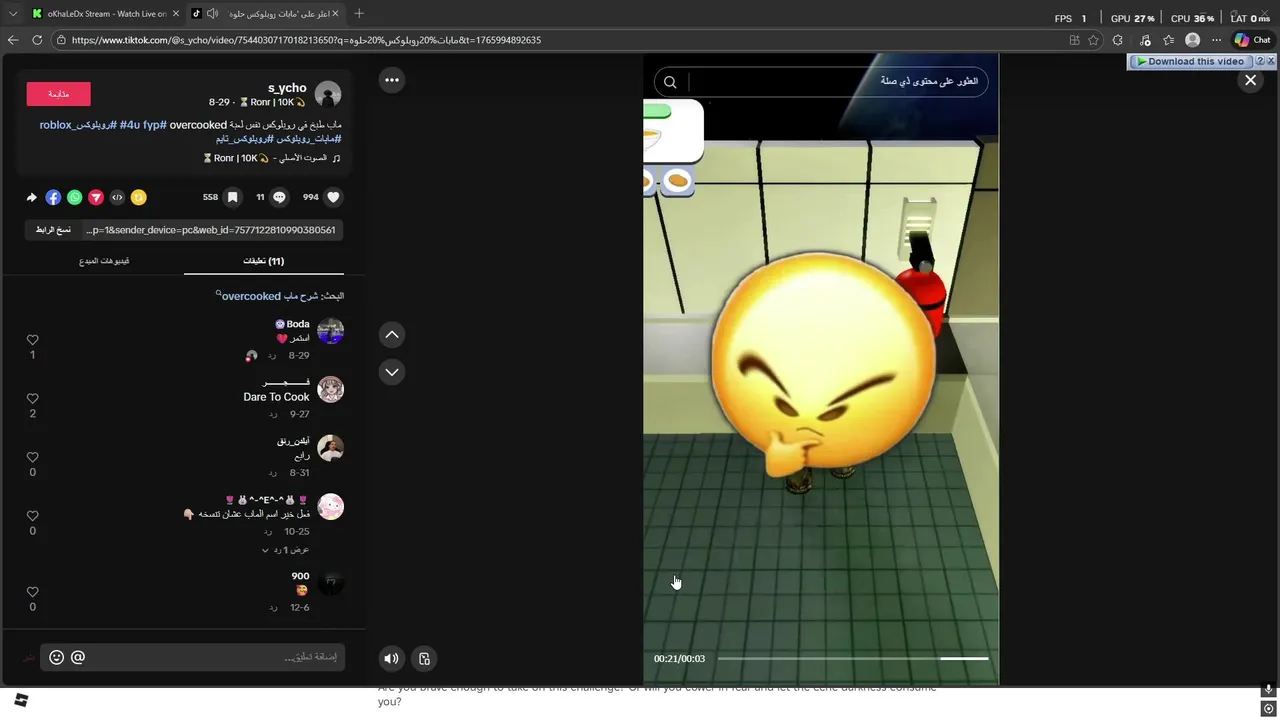Open a new browser tab
This screenshot has height=720, width=1280.
[x=359, y=14]
